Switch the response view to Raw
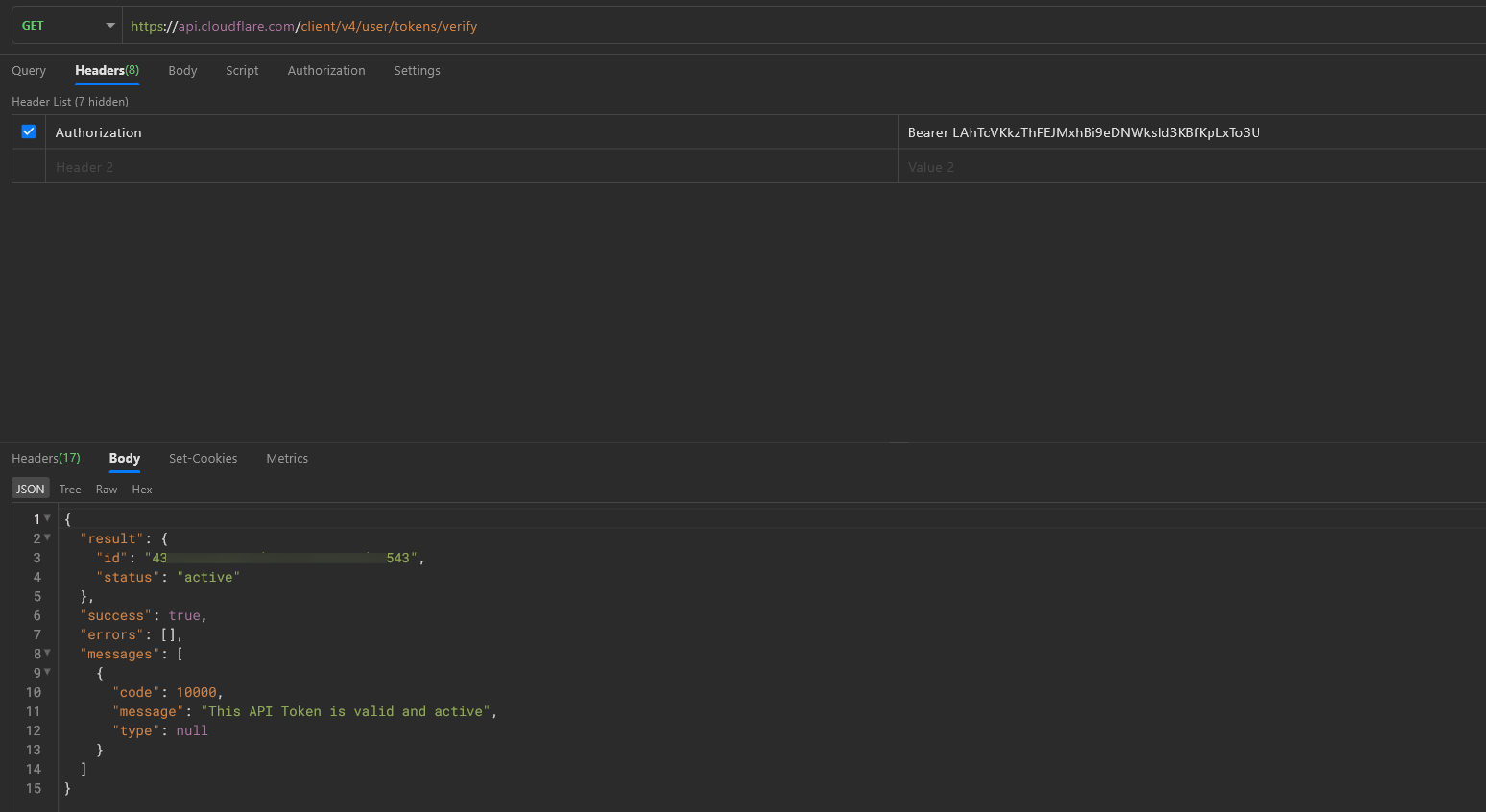 point(107,490)
